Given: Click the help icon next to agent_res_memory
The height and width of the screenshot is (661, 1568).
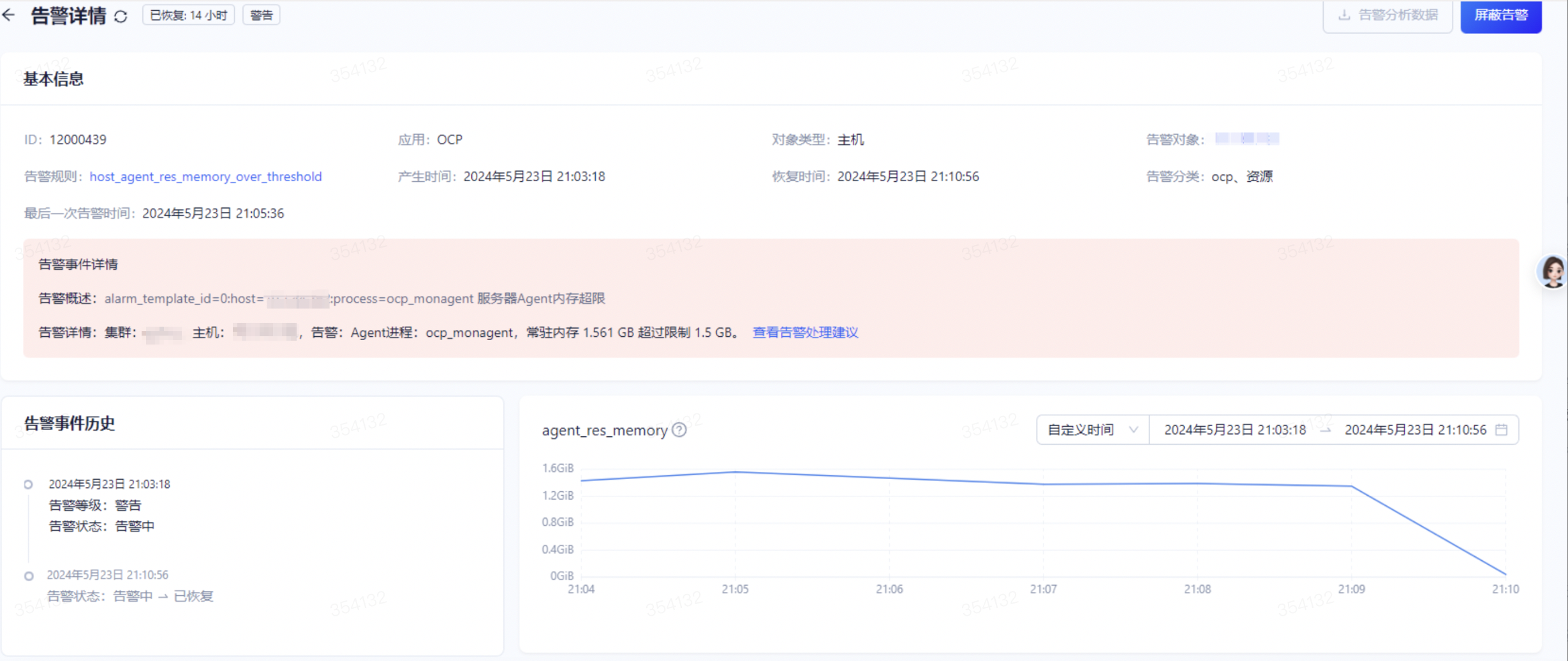Looking at the screenshot, I should (x=679, y=431).
